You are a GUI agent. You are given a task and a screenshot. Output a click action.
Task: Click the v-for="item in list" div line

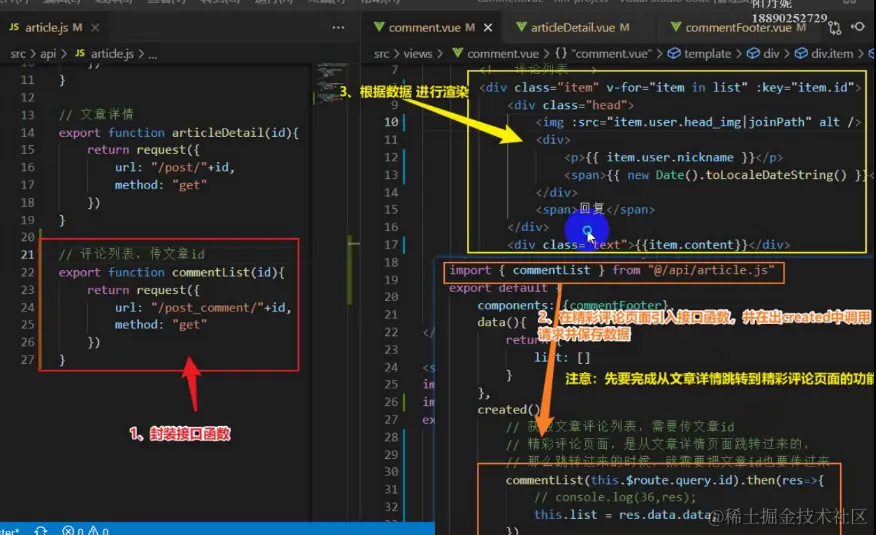(x=670, y=88)
